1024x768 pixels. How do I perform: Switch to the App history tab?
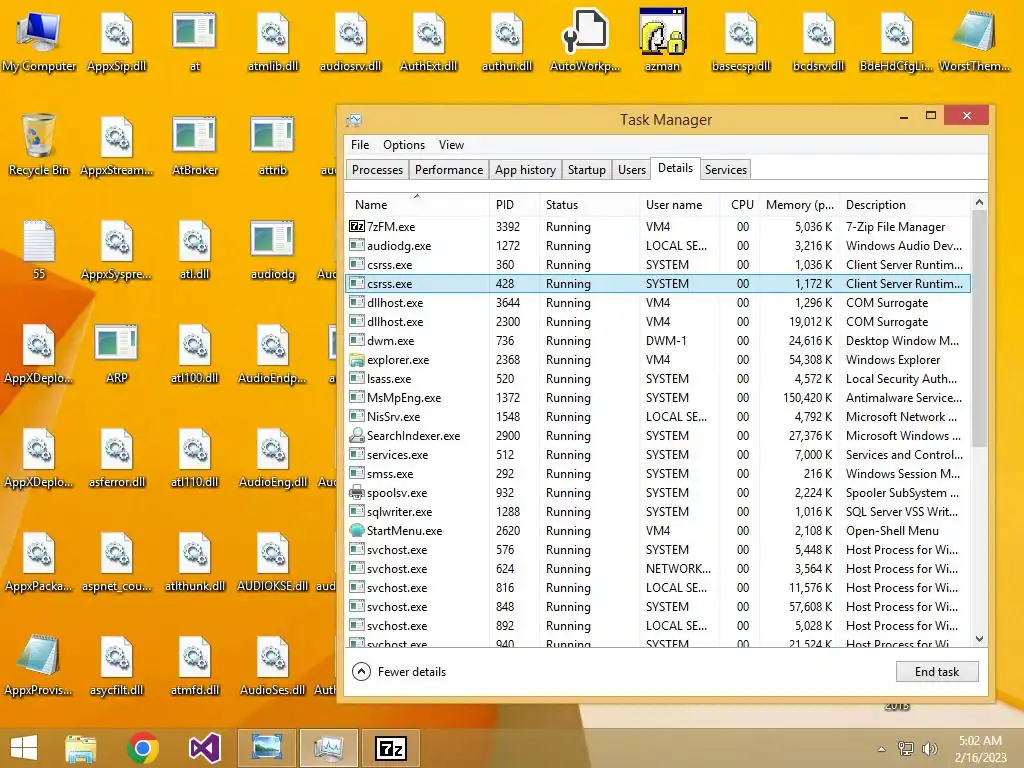[525, 170]
